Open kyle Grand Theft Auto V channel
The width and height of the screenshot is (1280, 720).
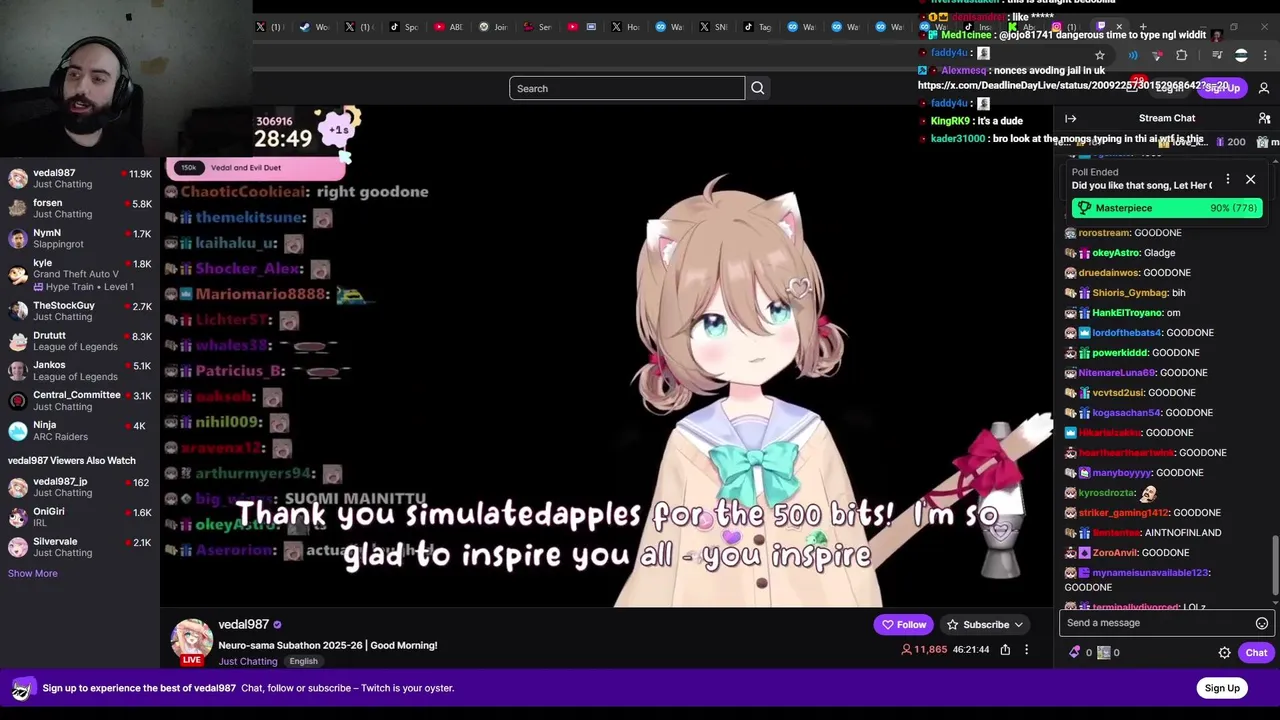pos(80,275)
